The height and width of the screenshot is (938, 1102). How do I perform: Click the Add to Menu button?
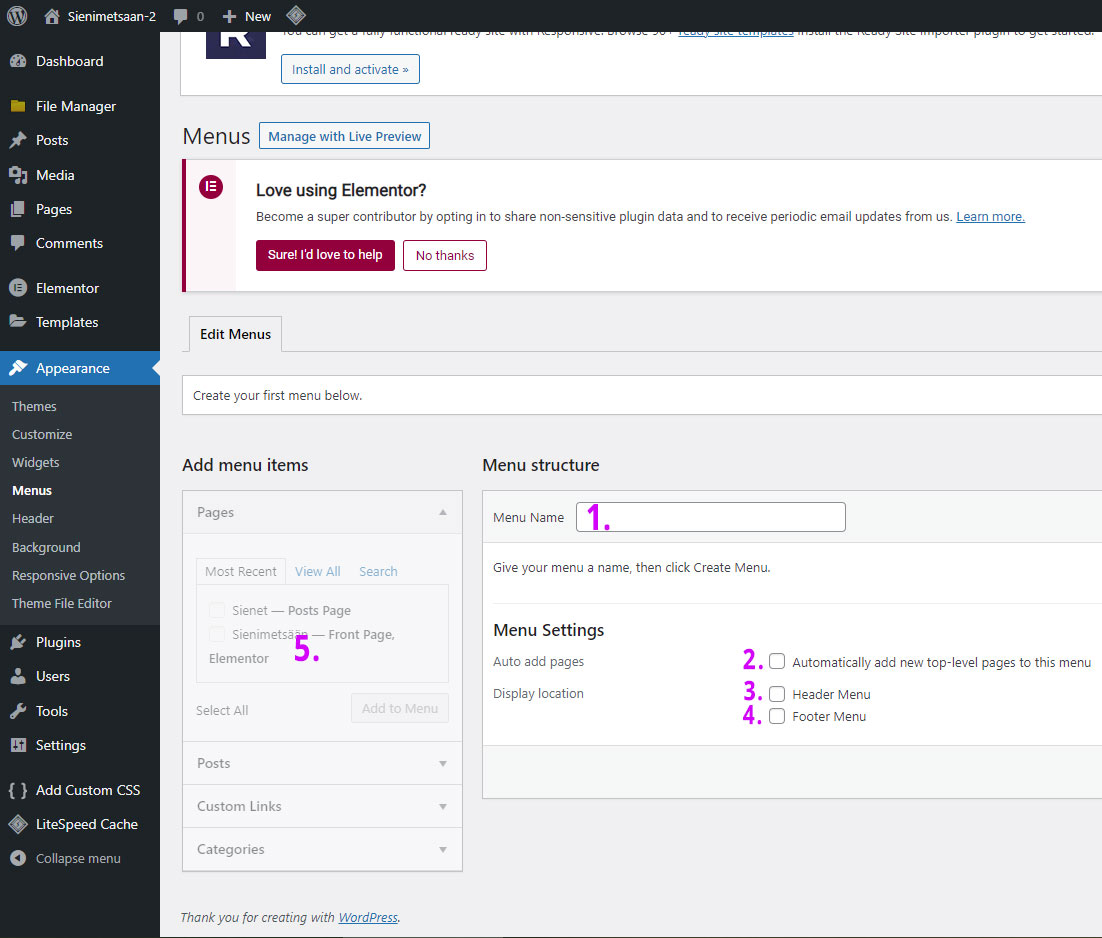click(400, 708)
